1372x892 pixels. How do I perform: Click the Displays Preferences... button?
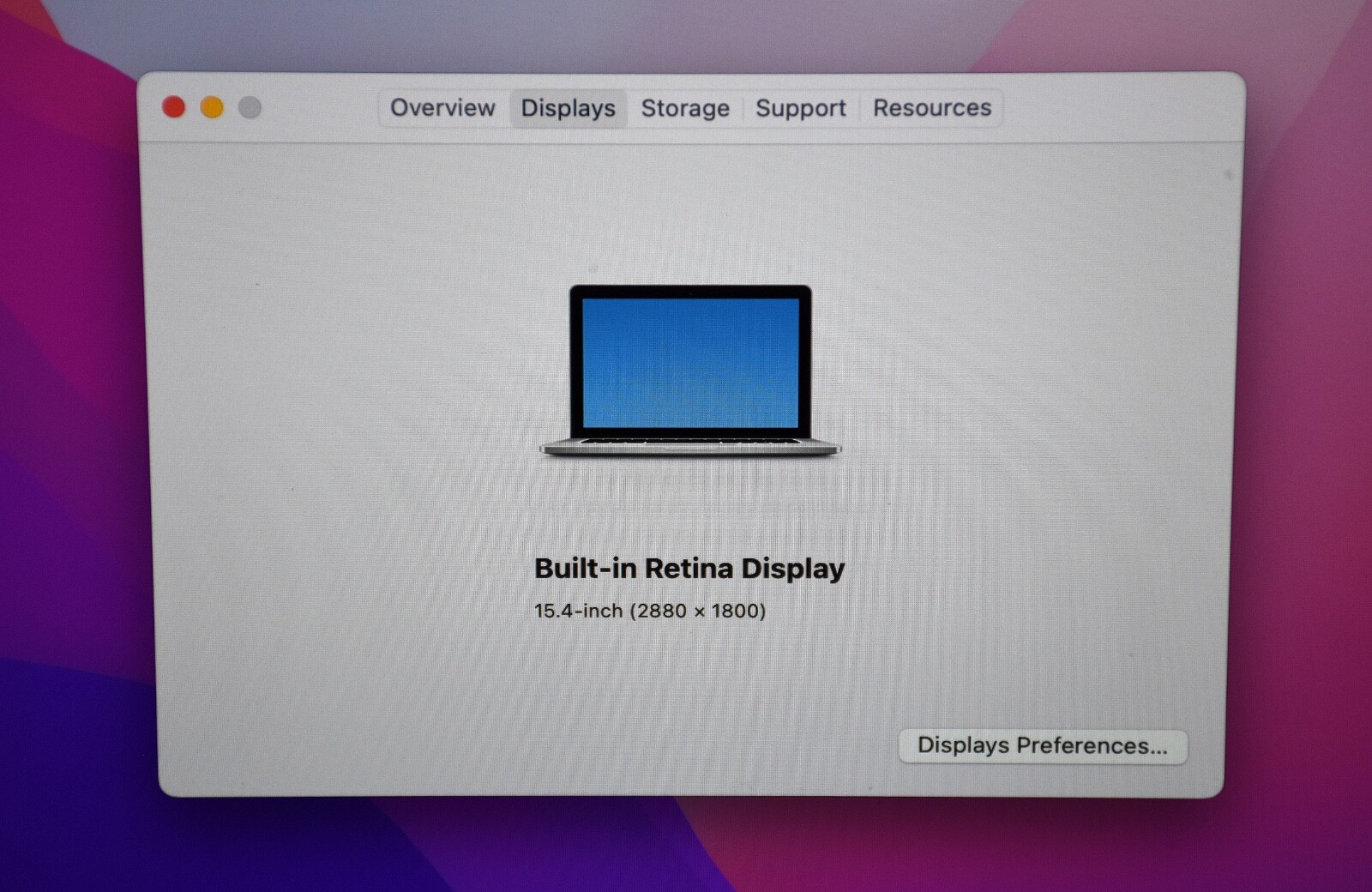[1043, 745]
